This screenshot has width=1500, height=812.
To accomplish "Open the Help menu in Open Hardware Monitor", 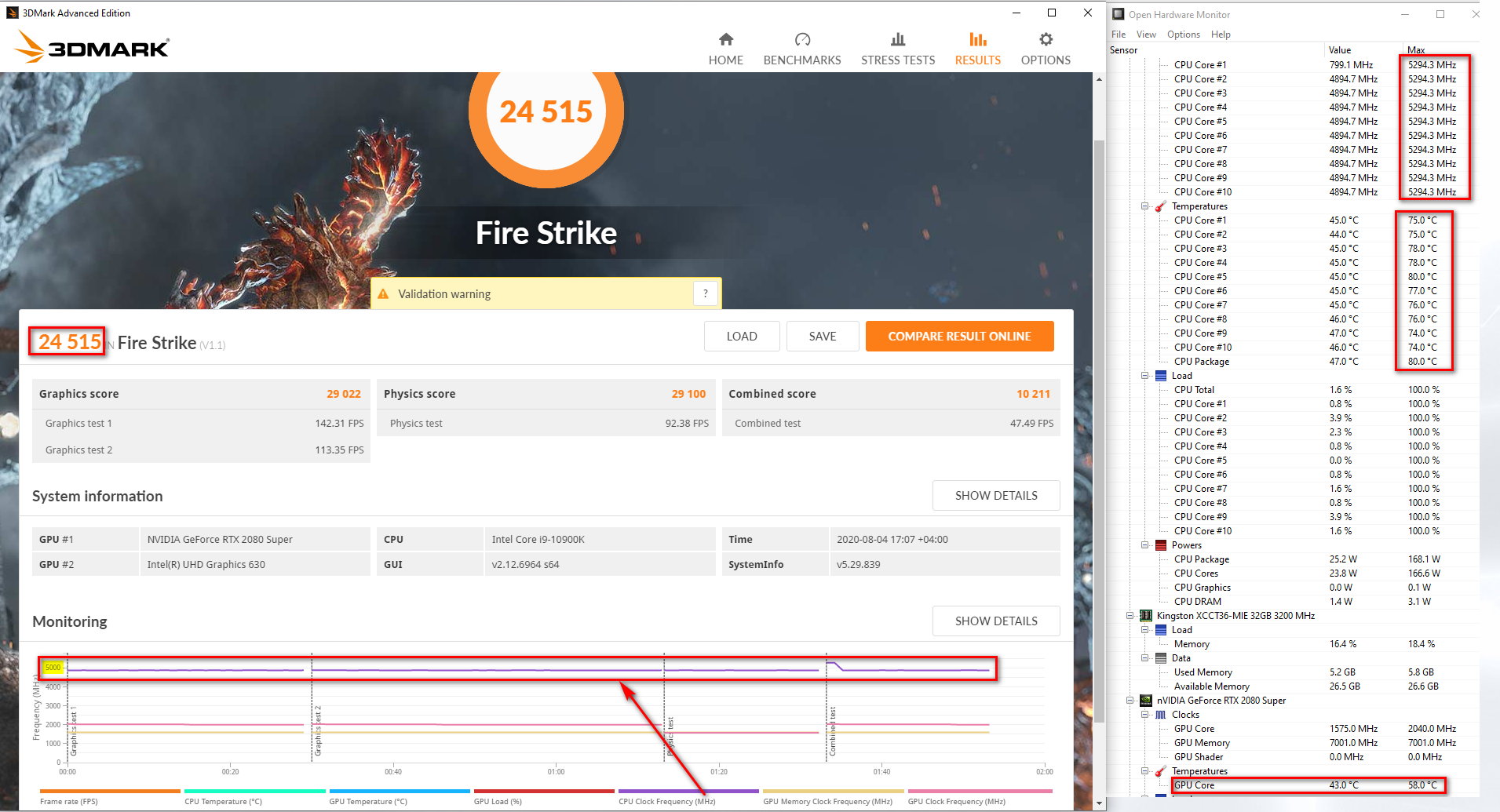I will tap(1221, 35).
